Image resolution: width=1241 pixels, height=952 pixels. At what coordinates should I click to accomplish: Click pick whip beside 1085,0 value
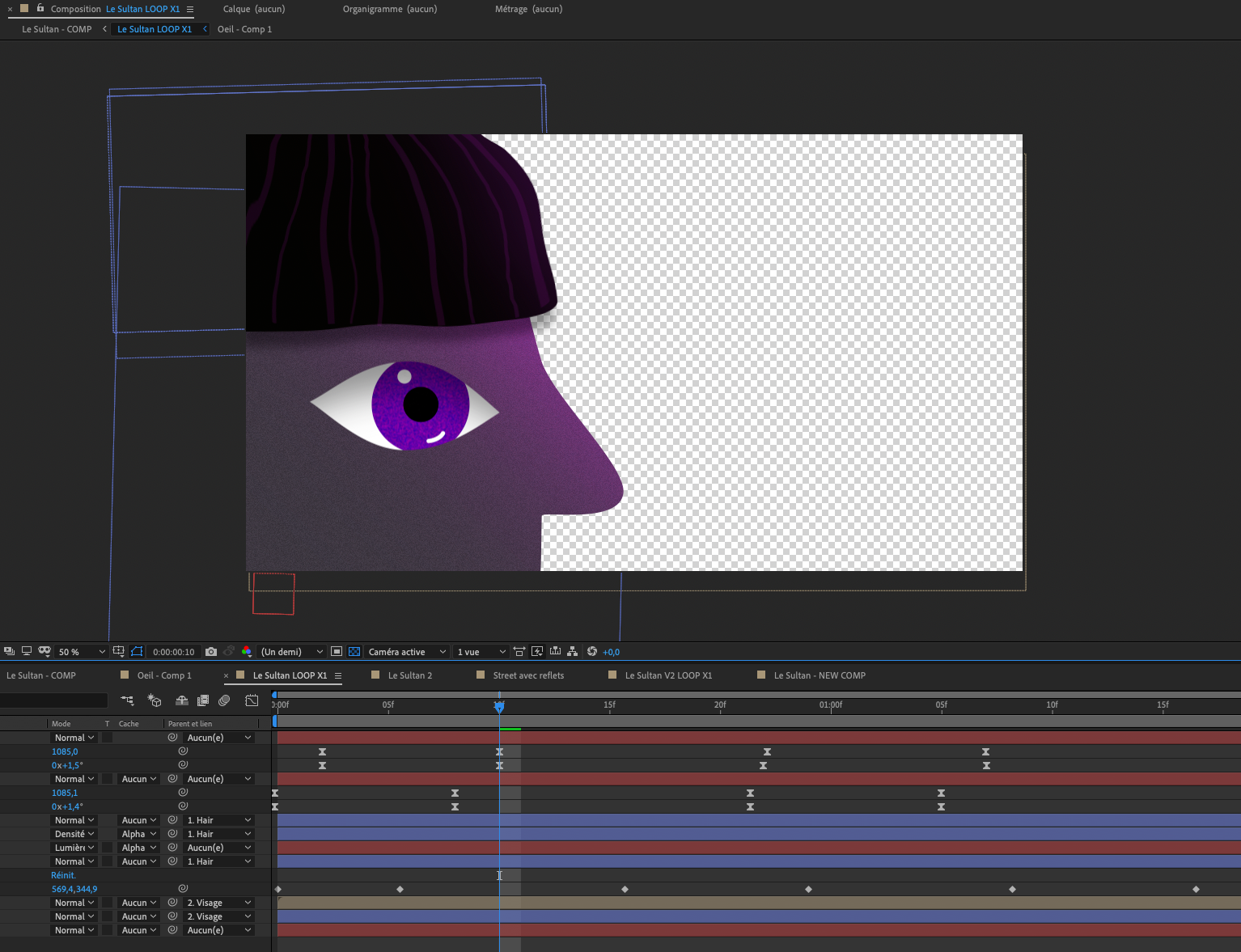[183, 751]
